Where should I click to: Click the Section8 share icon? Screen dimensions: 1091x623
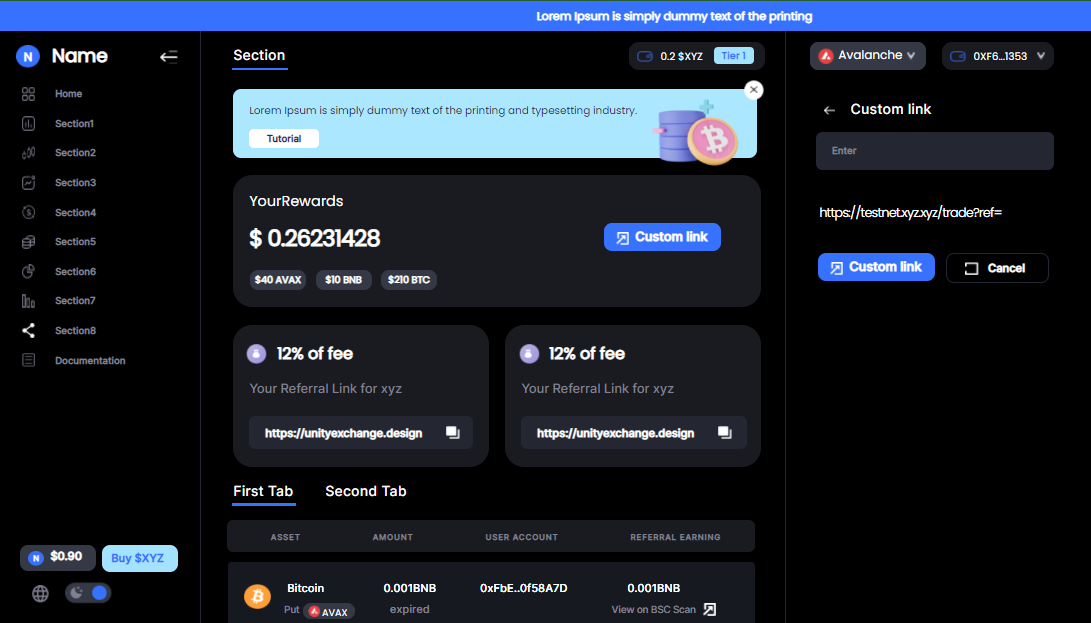(x=28, y=330)
